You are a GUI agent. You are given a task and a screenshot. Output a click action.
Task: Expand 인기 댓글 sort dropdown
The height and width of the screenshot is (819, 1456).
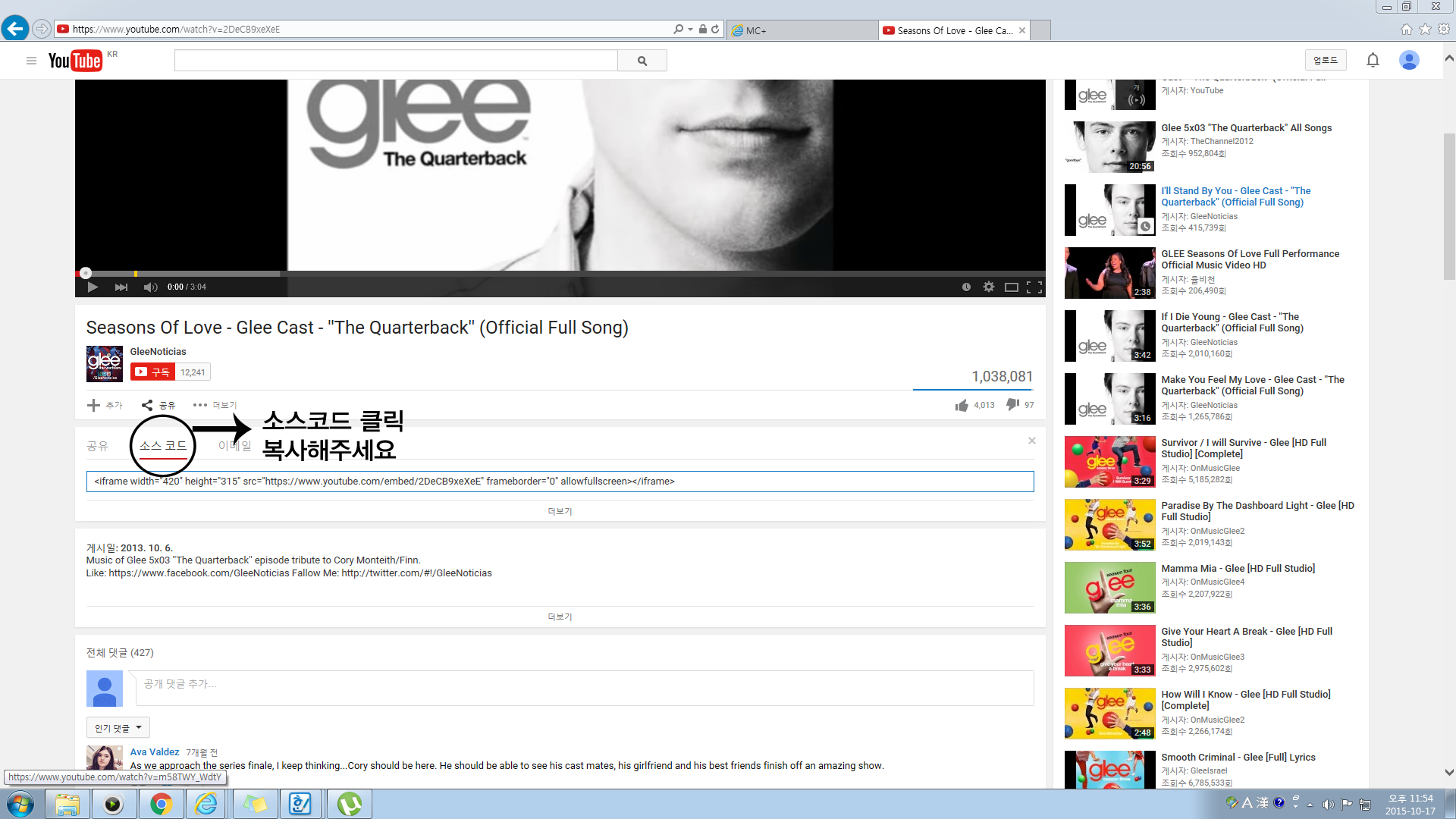coord(118,728)
